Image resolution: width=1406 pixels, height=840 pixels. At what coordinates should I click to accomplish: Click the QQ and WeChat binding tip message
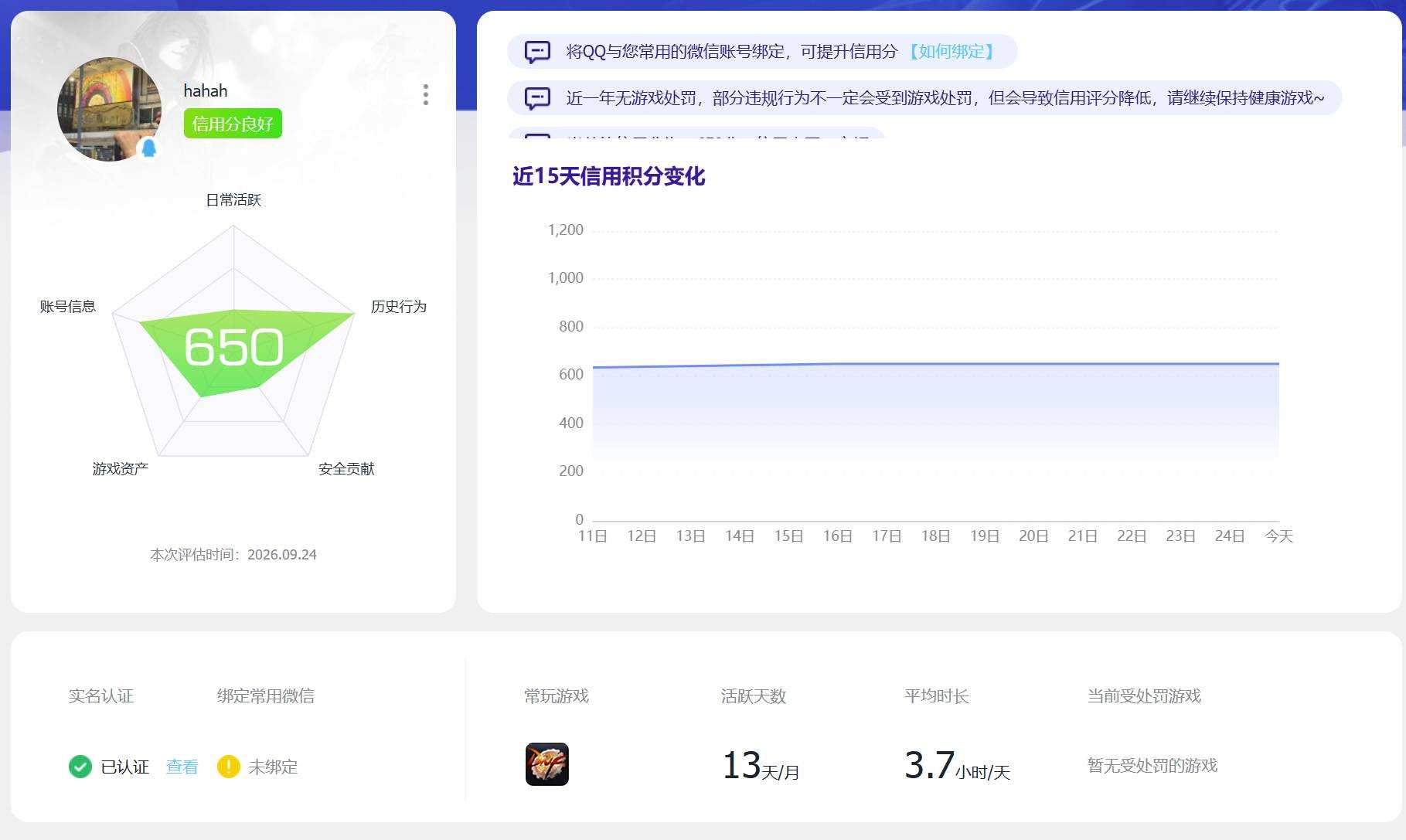tap(762, 52)
